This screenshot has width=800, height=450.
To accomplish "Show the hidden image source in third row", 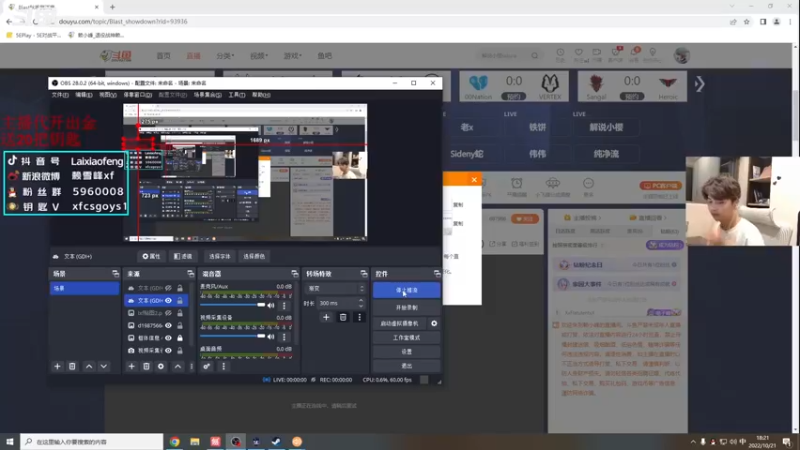I will tap(168, 313).
